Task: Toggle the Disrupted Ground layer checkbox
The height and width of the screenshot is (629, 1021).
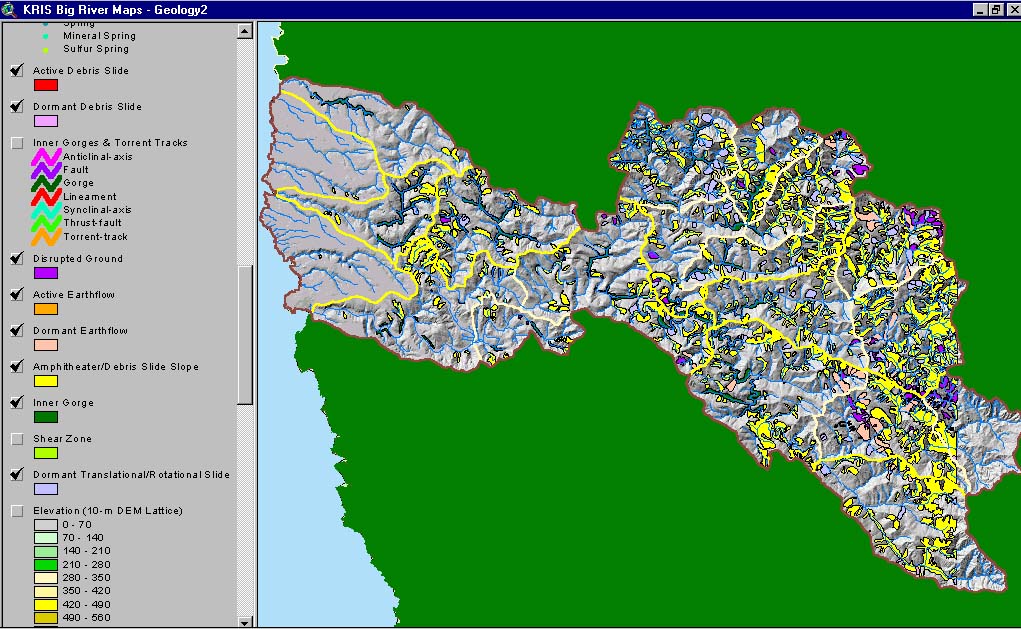Action: point(17,259)
